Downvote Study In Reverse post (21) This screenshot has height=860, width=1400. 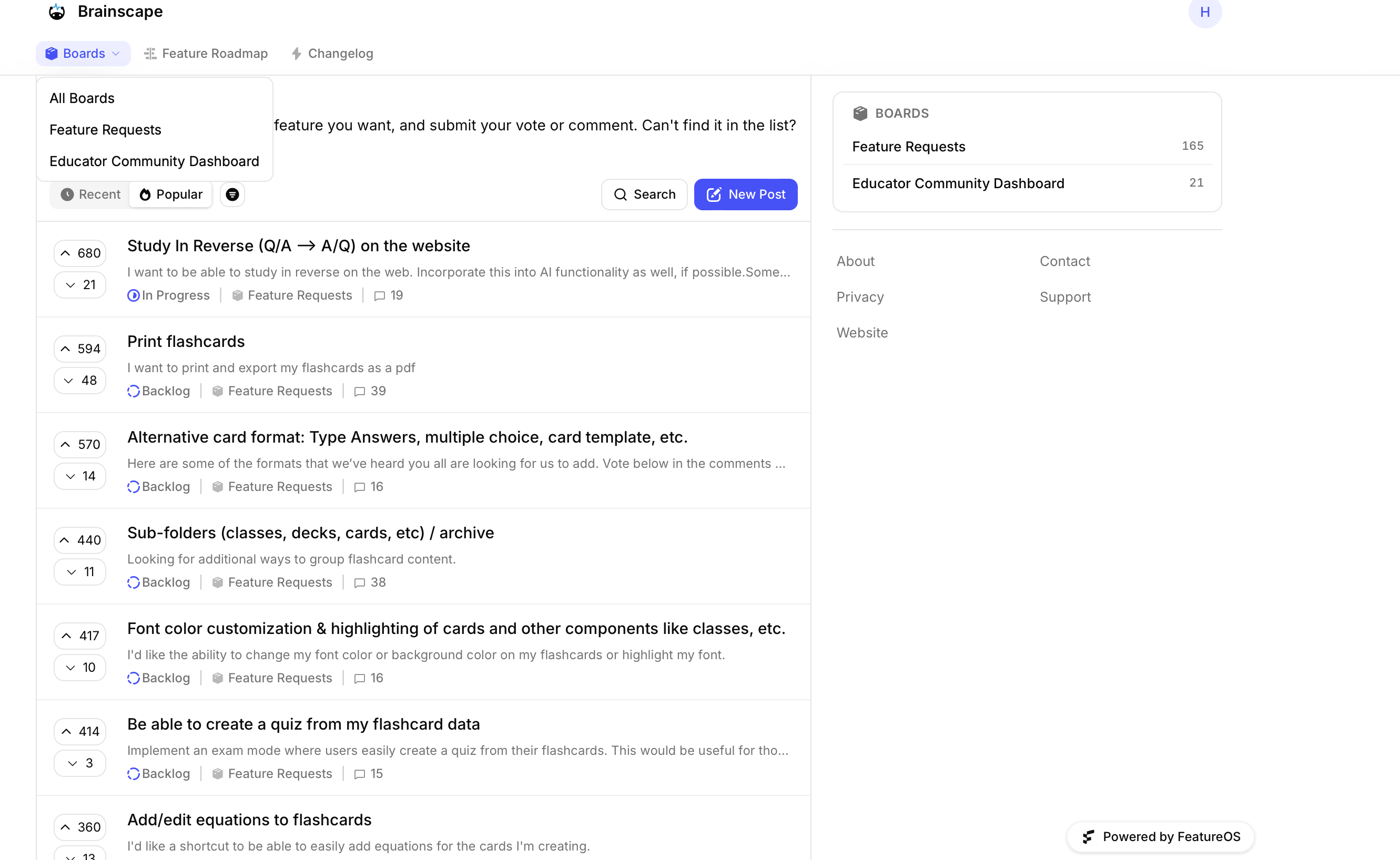click(x=80, y=285)
